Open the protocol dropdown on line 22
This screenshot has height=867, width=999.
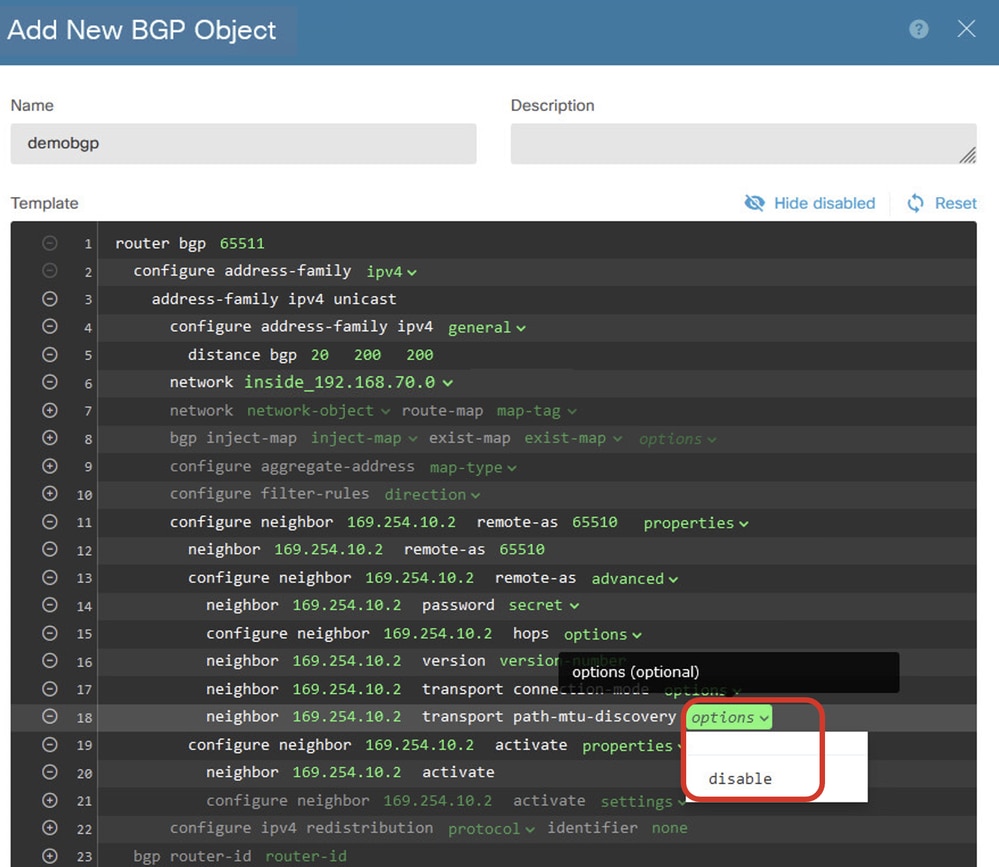pyautogui.click(x=491, y=829)
